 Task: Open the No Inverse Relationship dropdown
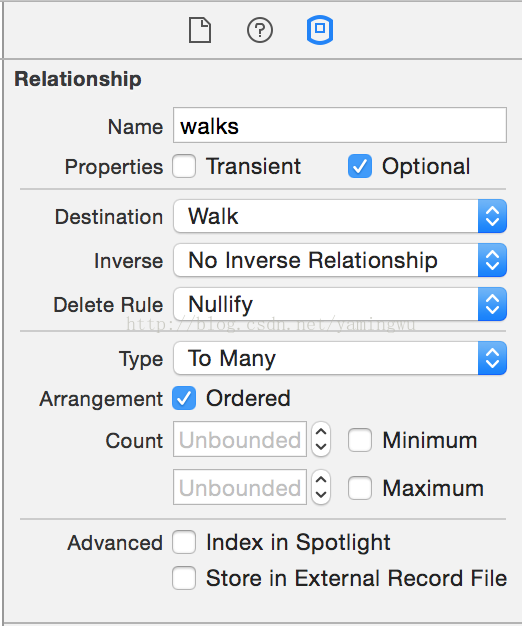[x=340, y=260]
